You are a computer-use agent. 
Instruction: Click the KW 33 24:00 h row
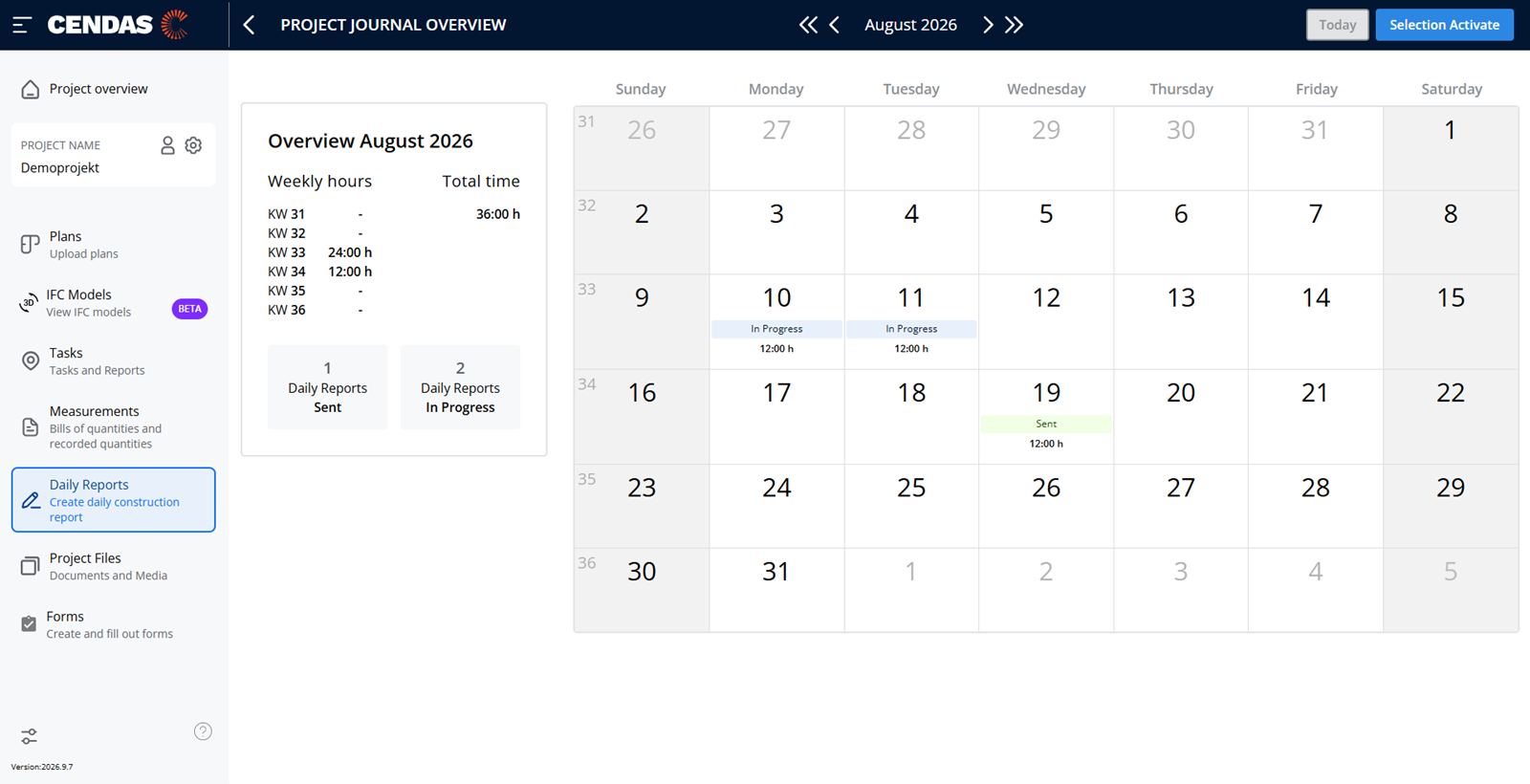tap(319, 252)
